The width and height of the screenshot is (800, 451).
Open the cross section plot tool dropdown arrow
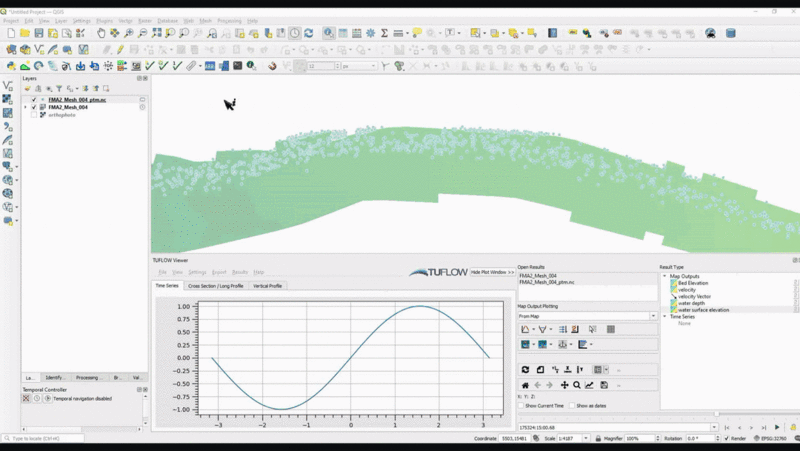[551, 330]
